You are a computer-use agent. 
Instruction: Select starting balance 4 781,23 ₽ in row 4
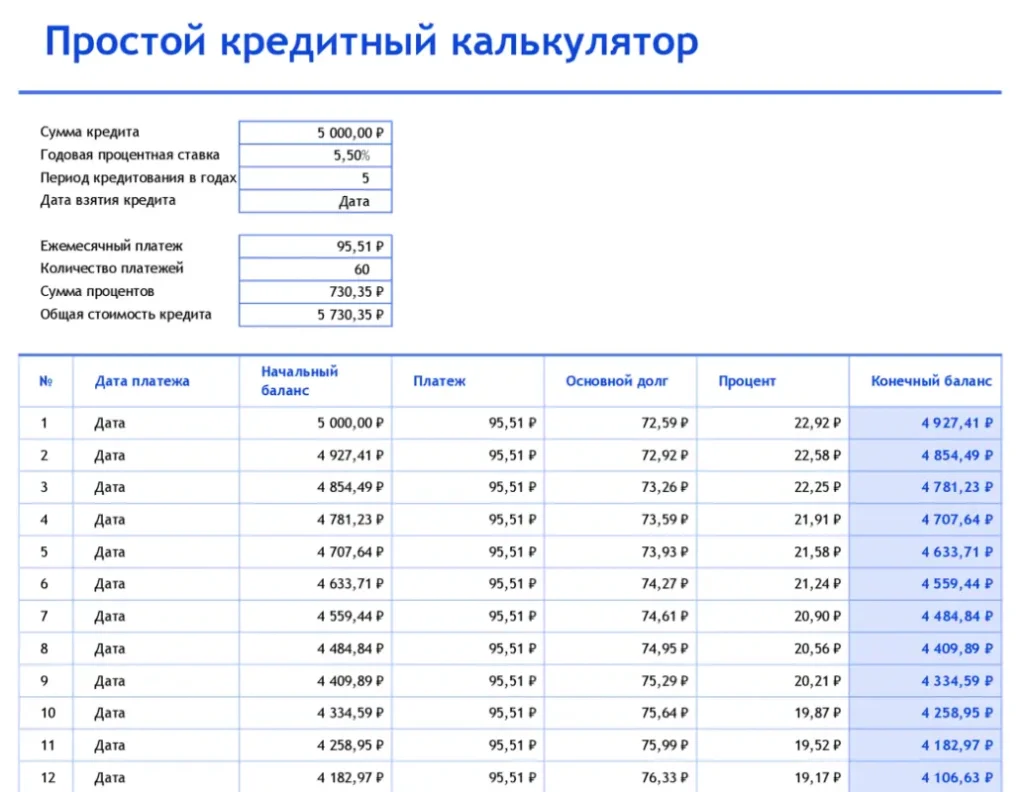315,520
